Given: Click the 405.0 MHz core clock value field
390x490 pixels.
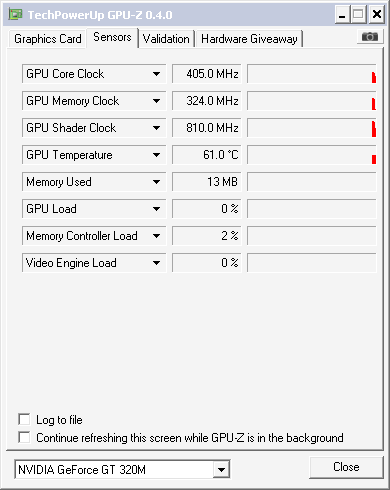Looking at the screenshot, I should tap(207, 74).
